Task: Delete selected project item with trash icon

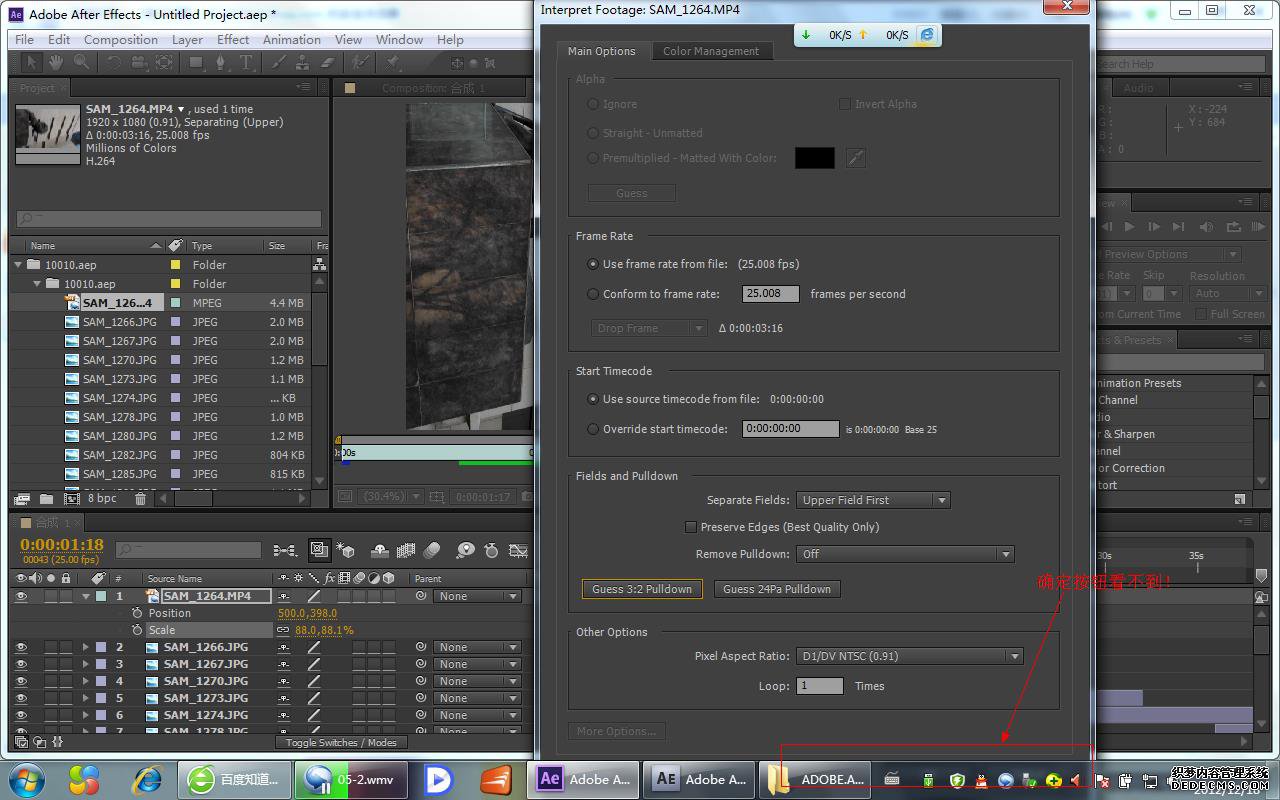Action: tap(140, 498)
